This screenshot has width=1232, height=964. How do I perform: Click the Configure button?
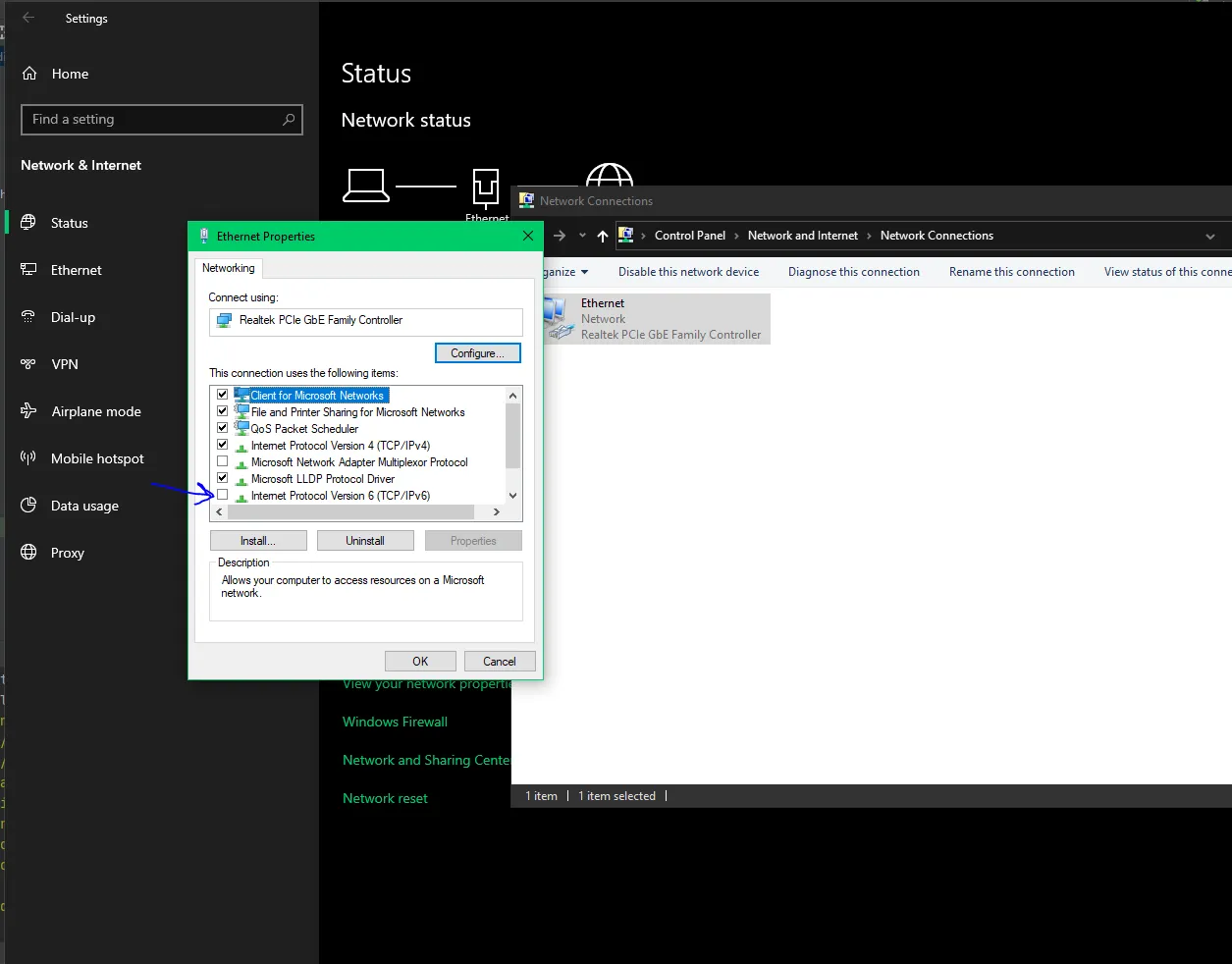click(478, 353)
